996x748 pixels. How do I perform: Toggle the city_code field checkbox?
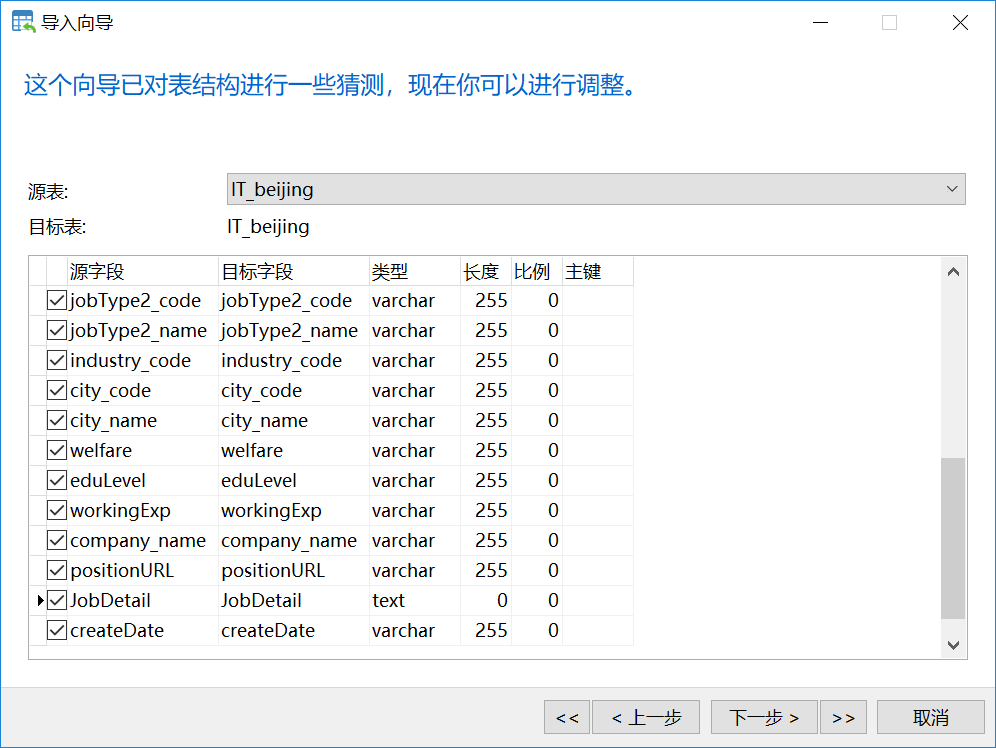[57, 390]
